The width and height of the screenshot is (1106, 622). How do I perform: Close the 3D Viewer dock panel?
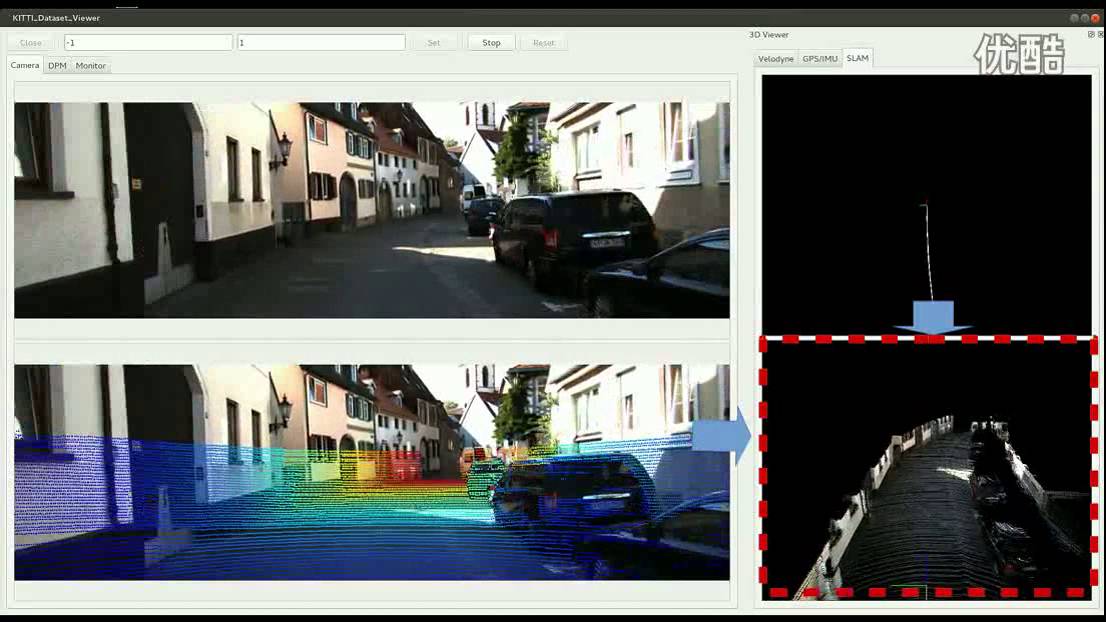pos(1100,35)
